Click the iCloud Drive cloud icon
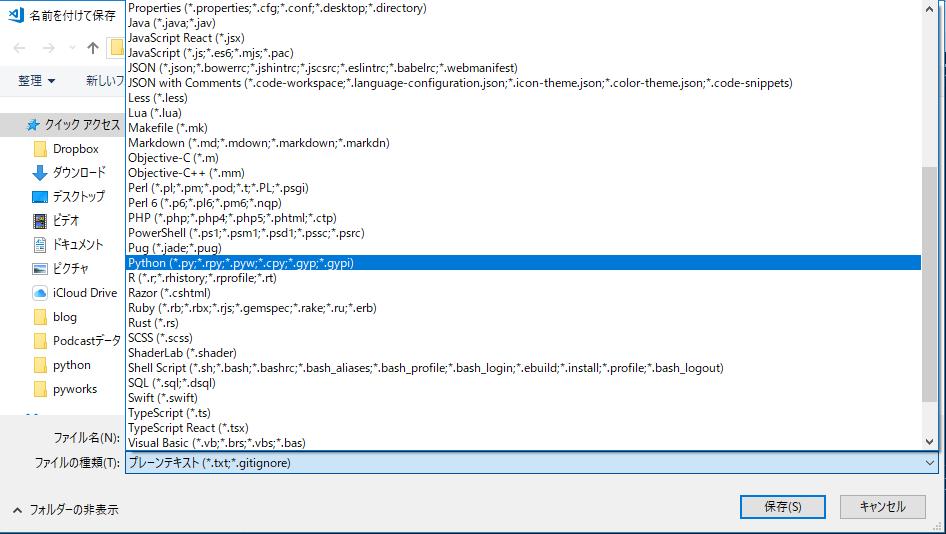Screen dimensions: 946x534 pyautogui.click(x=40, y=293)
